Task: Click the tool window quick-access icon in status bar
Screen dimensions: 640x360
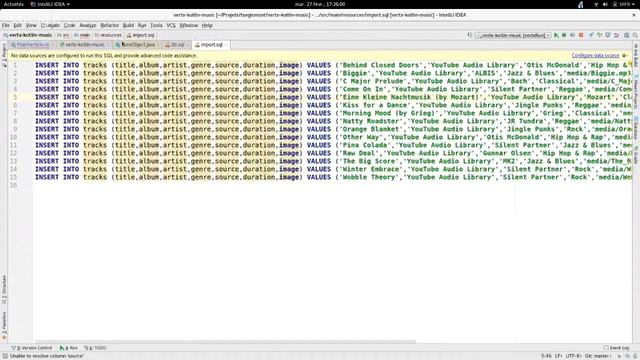Action: (4, 356)
